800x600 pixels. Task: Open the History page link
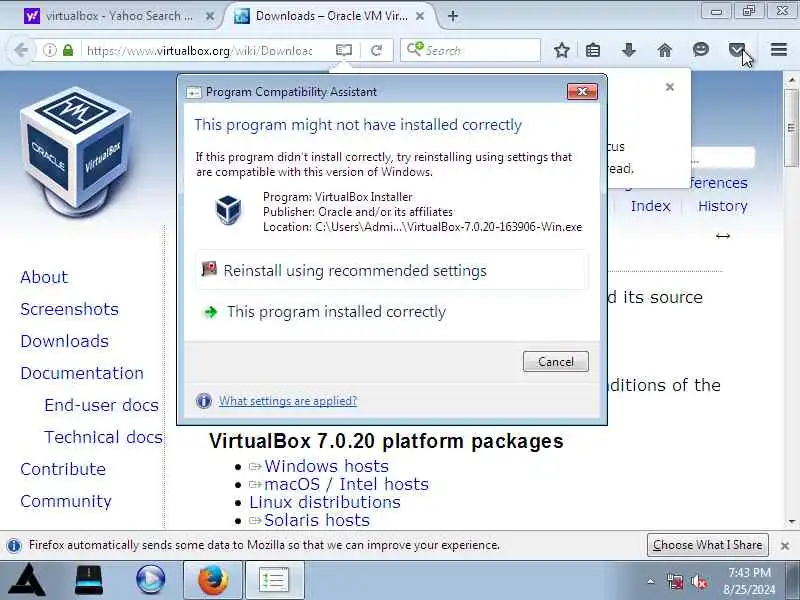pyautogui.click(x=722, y=206)
